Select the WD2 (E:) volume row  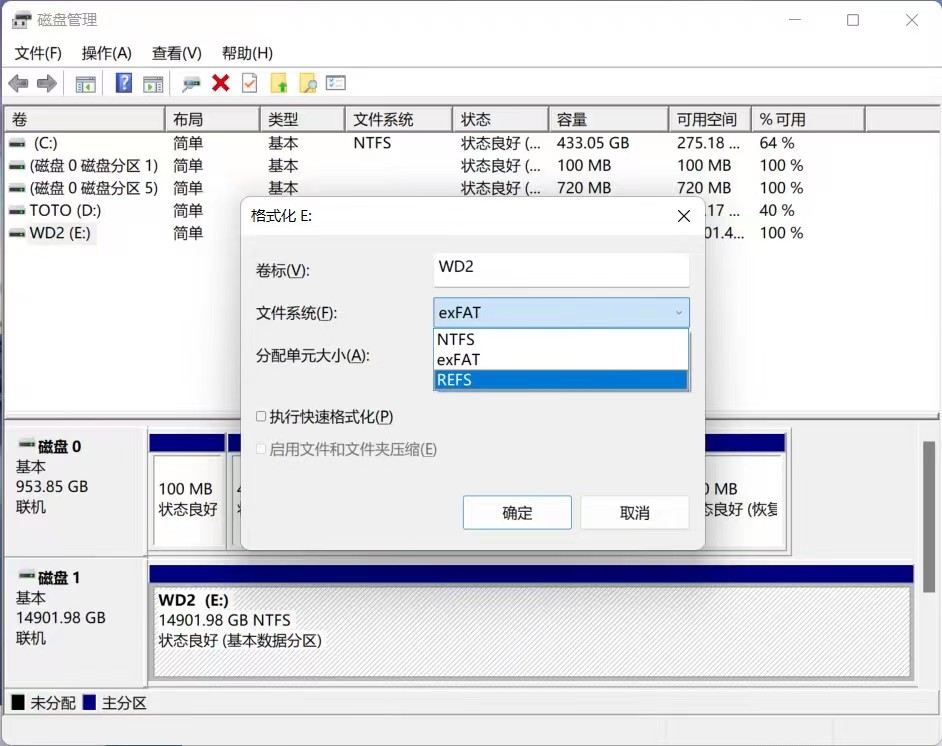(60, 233)
